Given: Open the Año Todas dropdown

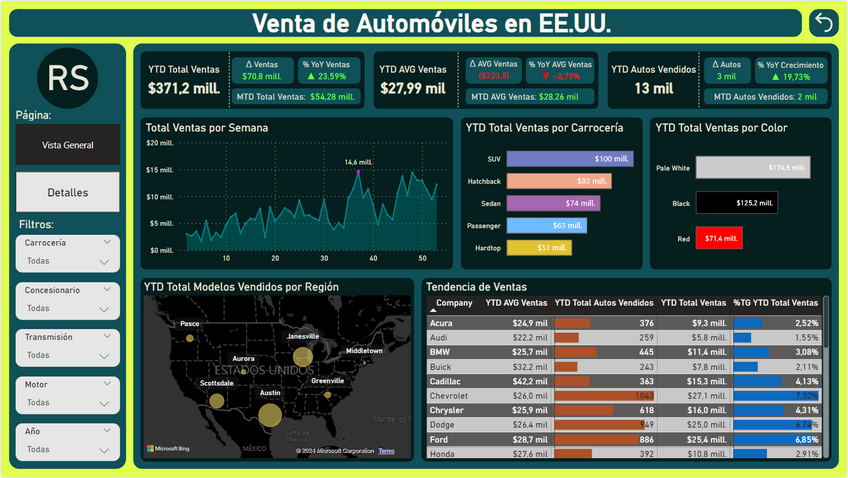Looking at the screenshot, I should click(x=68, y=449).
